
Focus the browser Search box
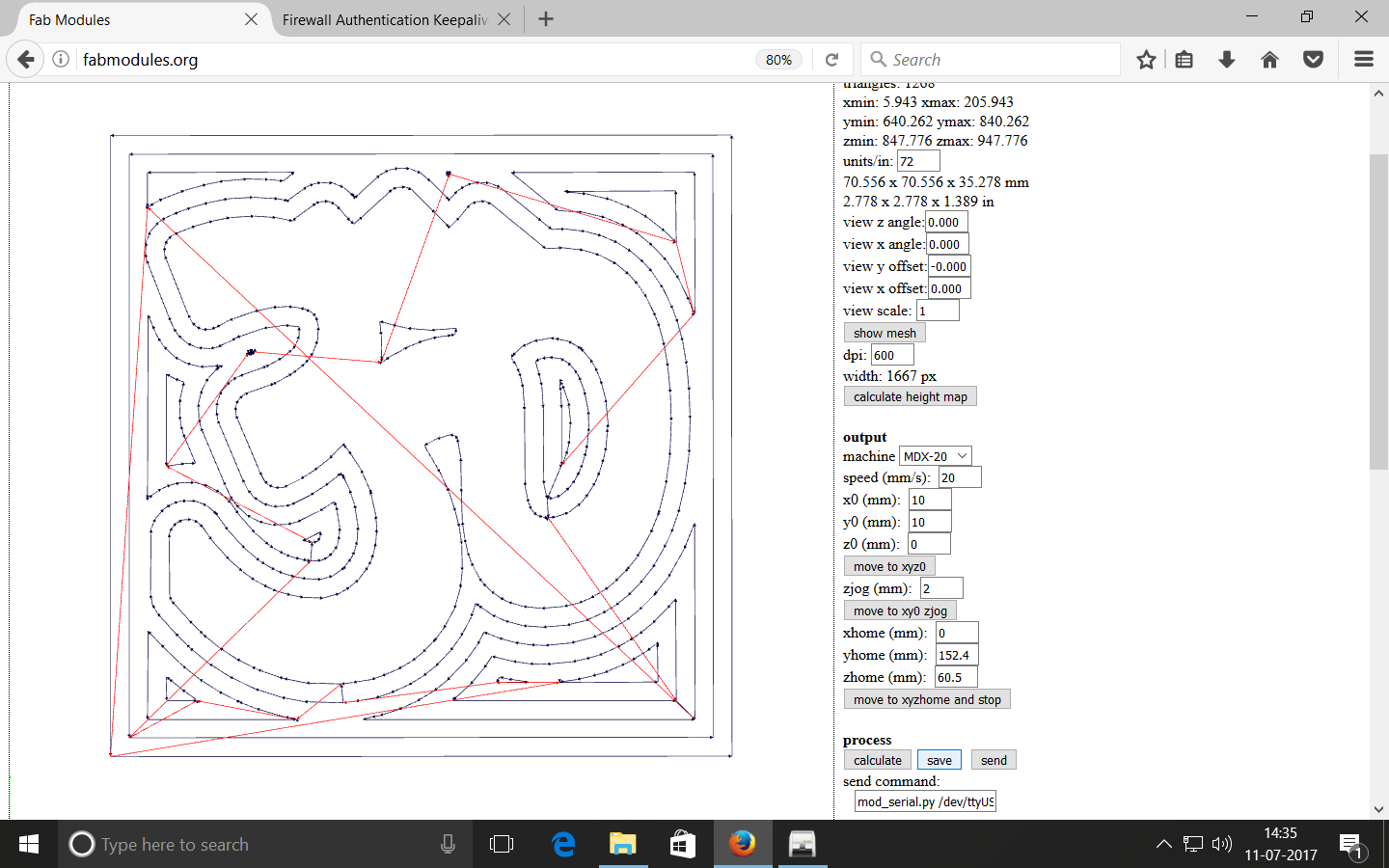990,60
